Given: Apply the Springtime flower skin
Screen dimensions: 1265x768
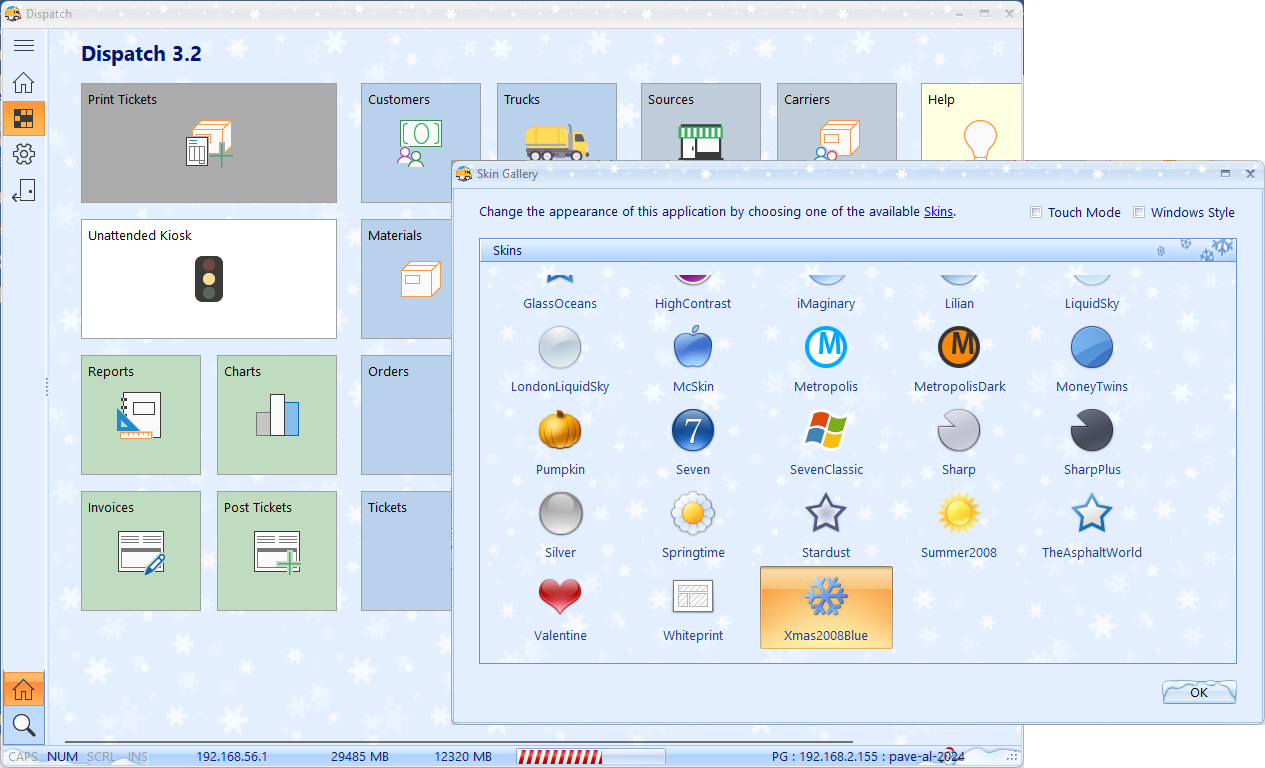Looking at the screenshot, I should pos(692,514).
